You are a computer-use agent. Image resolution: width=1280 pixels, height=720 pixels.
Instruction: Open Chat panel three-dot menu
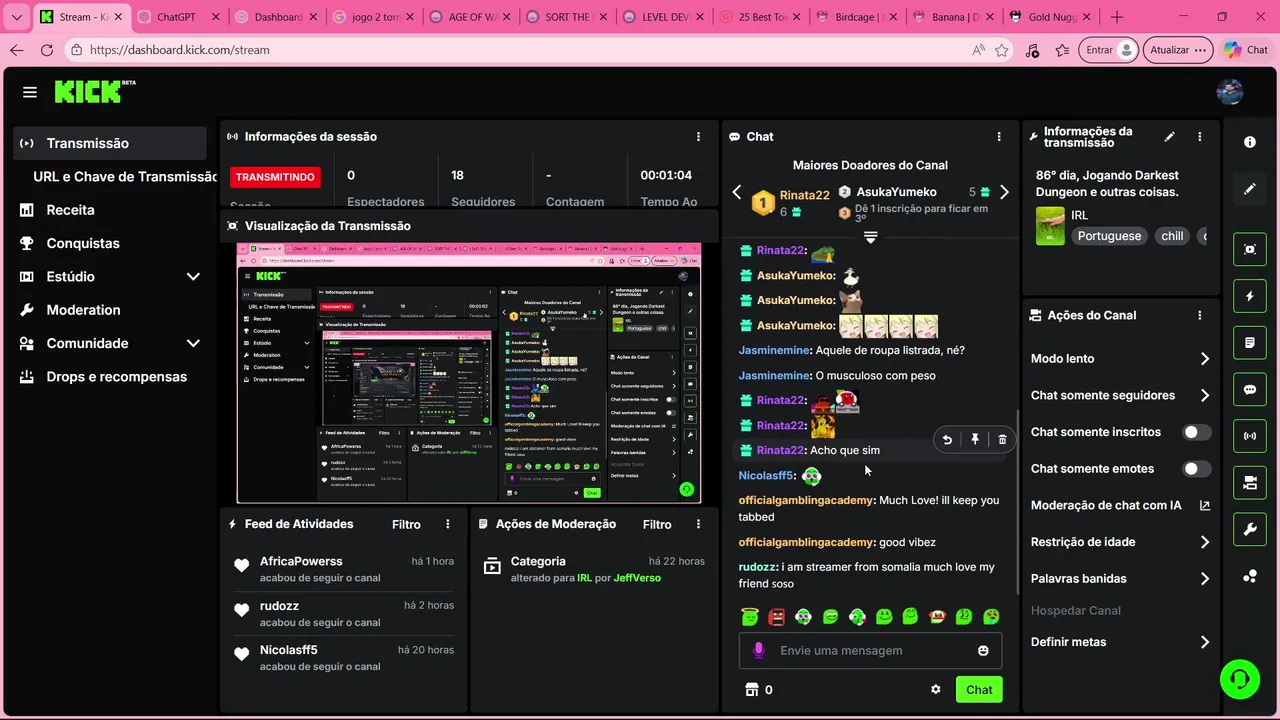(x=999, y=137)
